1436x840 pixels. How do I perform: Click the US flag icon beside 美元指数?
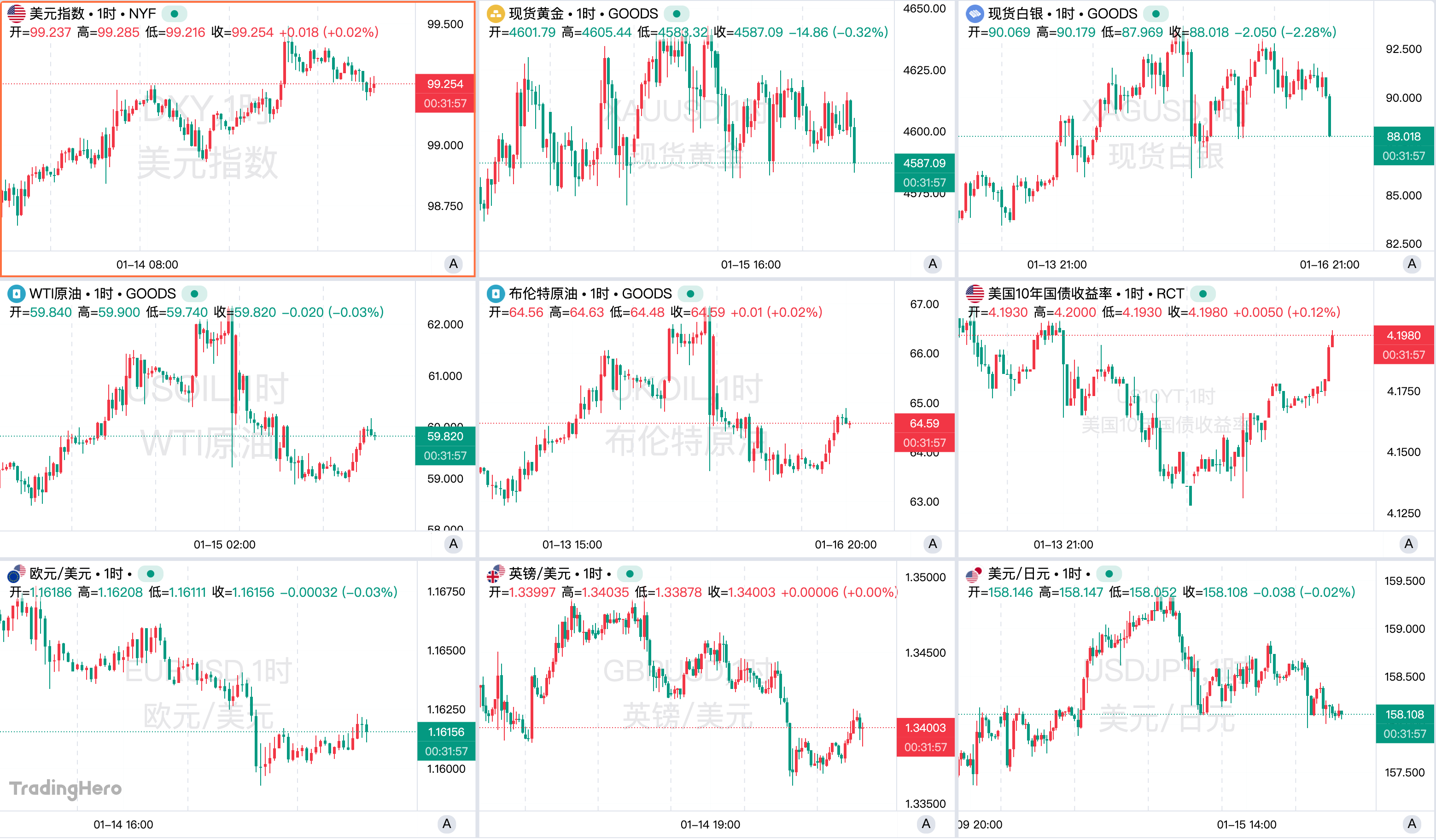[16, 13]
